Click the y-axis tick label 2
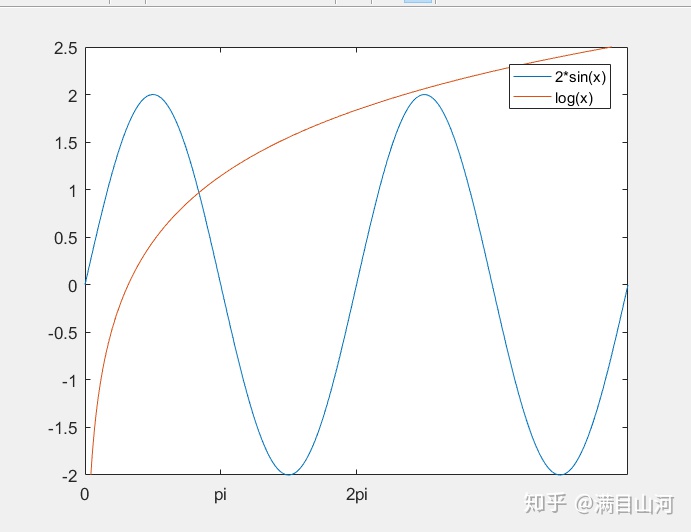The image size is (691, 532). (72, 96)
